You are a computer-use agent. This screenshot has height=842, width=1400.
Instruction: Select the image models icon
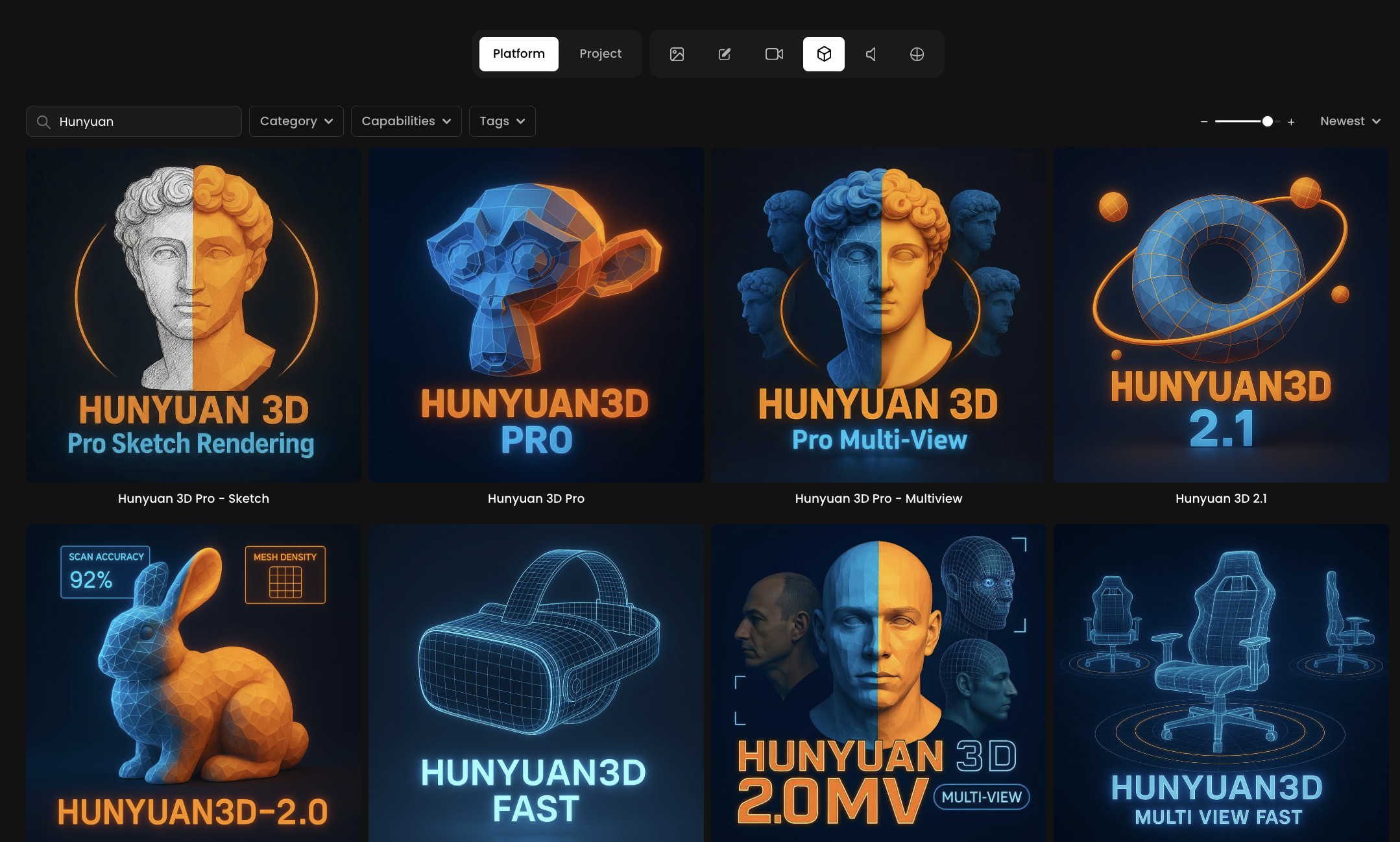(677, 54)
